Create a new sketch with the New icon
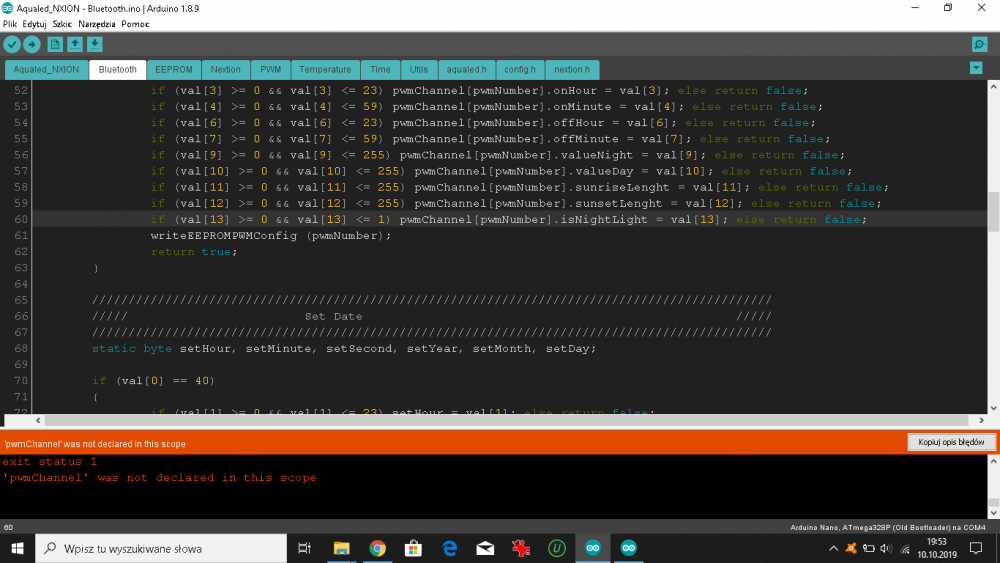1000x563 pixels. (x=54, y=44)
